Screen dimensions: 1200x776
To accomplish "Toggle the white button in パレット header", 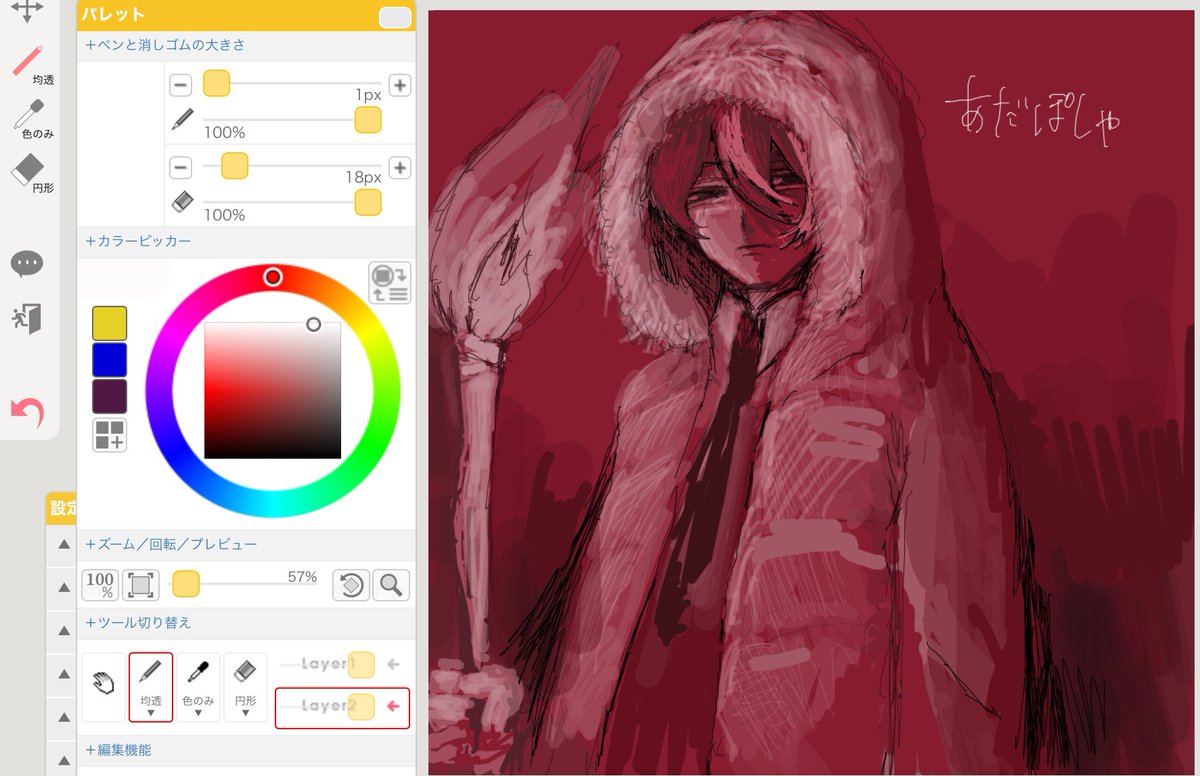I will click(395, 17).
